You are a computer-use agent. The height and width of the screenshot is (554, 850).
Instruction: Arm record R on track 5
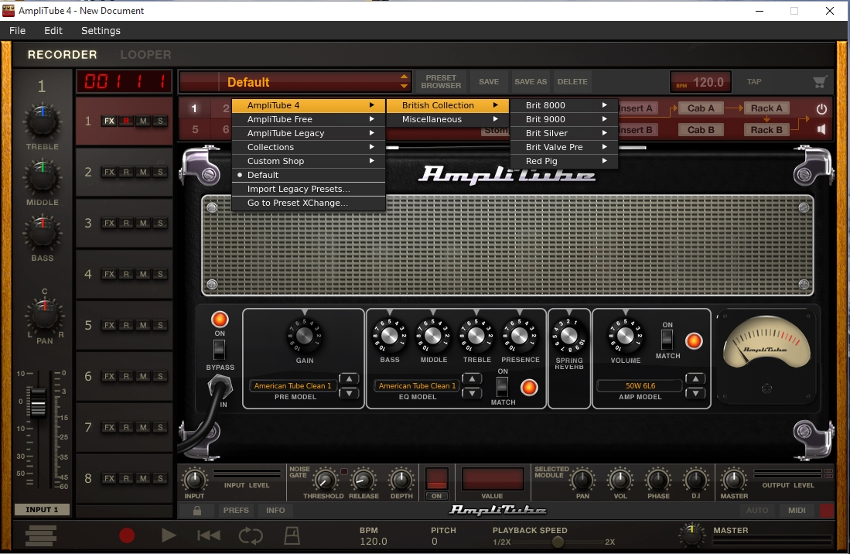point(126,325)
